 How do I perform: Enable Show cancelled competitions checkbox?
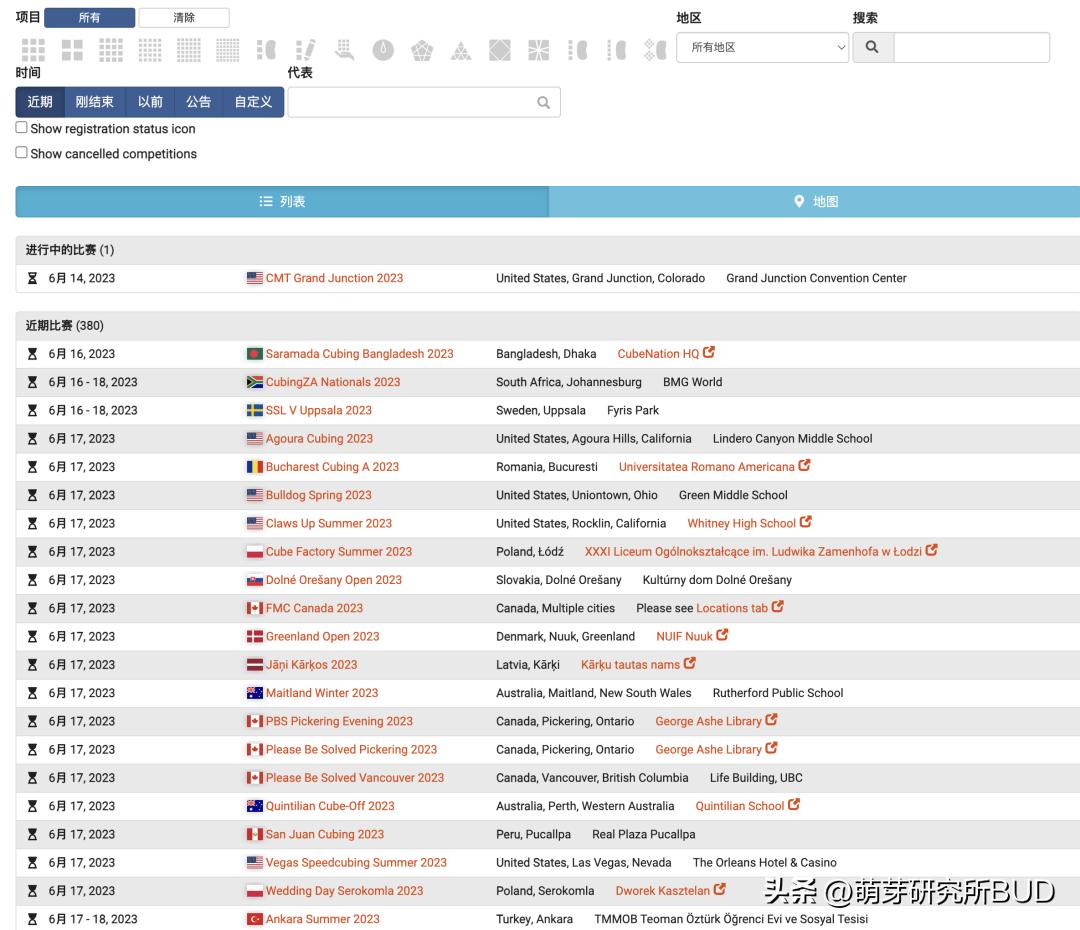(22, 153)
